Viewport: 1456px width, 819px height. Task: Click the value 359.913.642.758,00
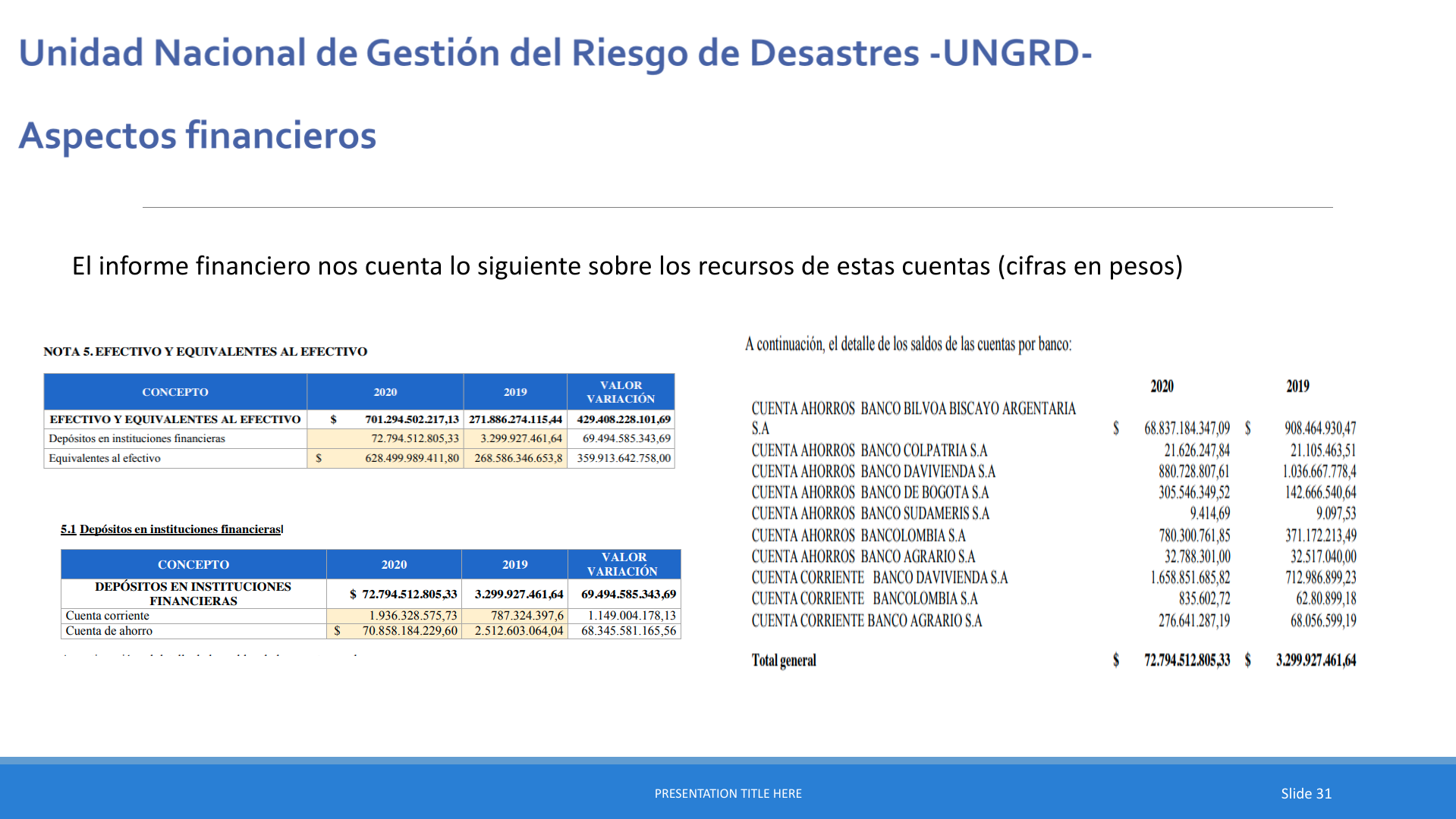tap(624, 458)
